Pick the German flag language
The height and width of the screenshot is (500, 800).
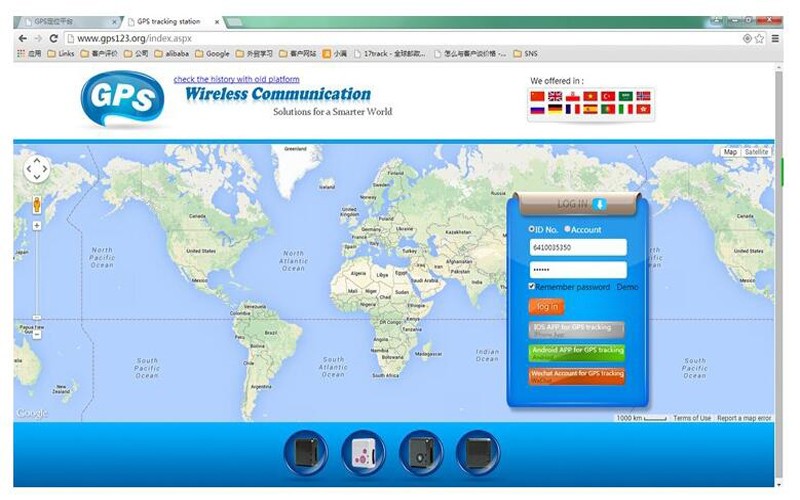(555, 109)
